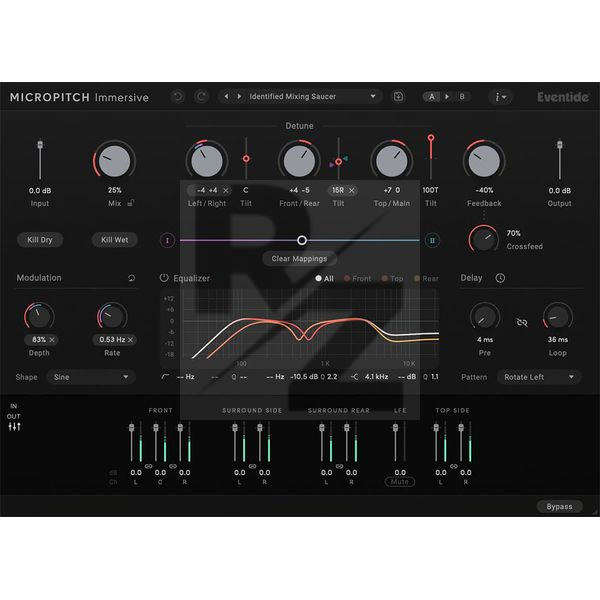Remove 15R tilt mapping with X
This screenshot has width=600, height=600.
click(351, 190)
